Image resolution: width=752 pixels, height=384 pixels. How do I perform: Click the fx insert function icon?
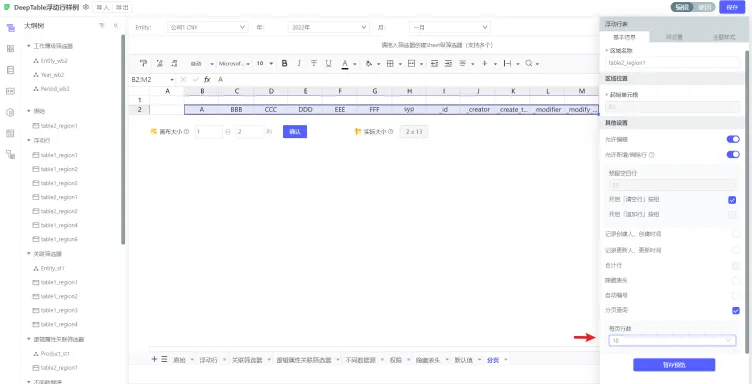207,80
